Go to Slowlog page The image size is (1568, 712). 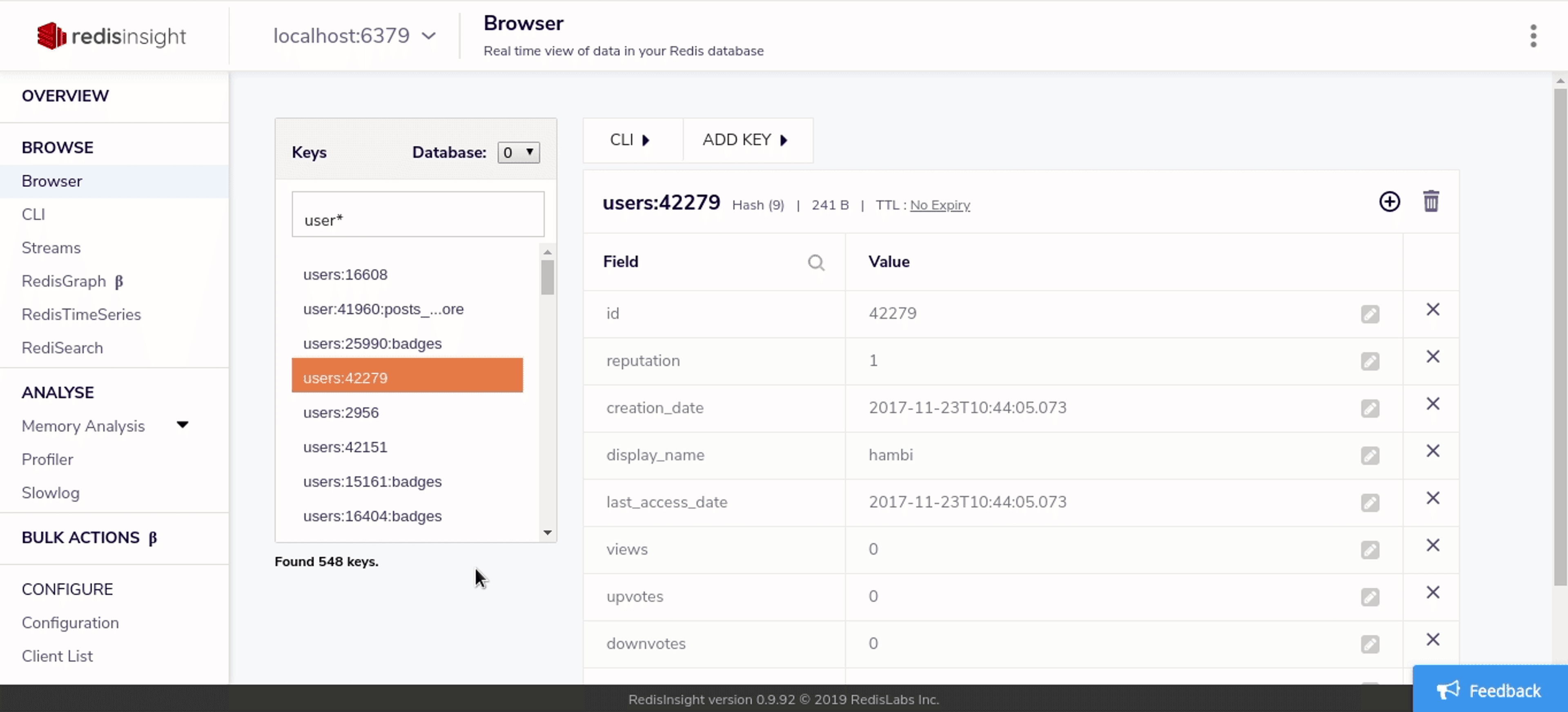click(x=51, y=493)
